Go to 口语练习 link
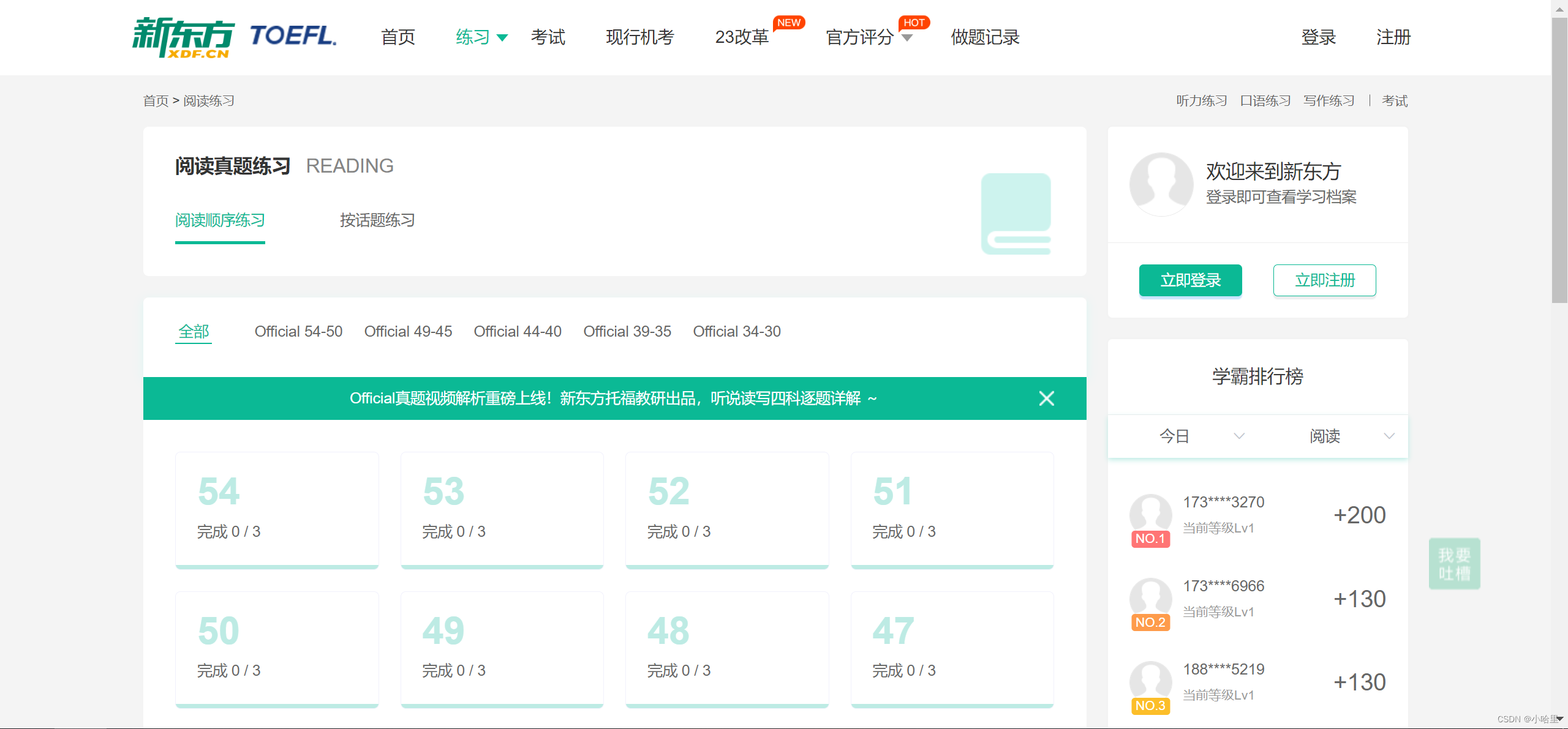 point(1265,101)
